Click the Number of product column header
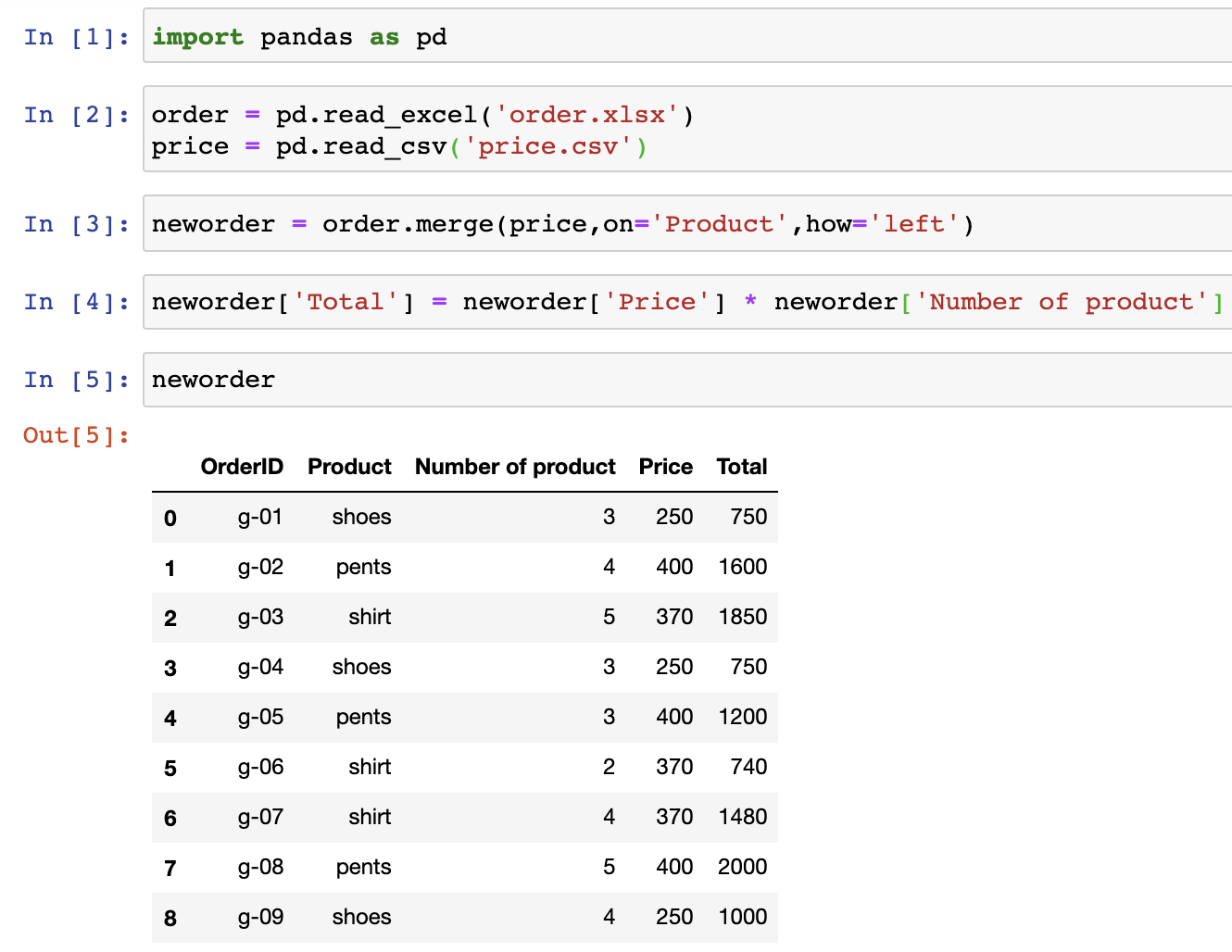The image size is (1232, 952). (515, 467)
